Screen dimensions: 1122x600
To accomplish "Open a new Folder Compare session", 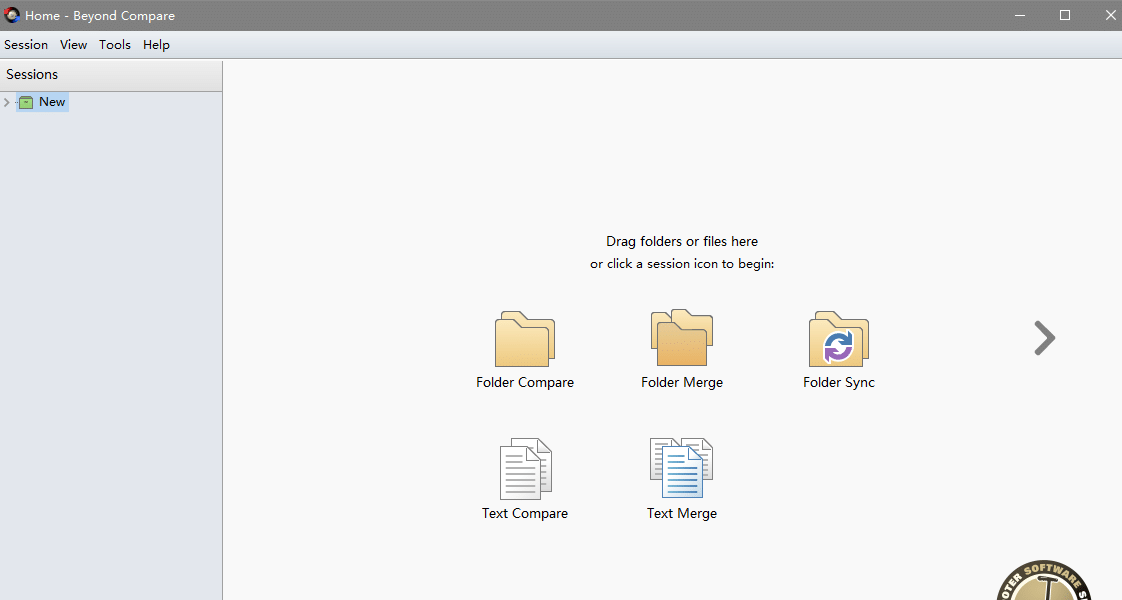I will [525, 341].
